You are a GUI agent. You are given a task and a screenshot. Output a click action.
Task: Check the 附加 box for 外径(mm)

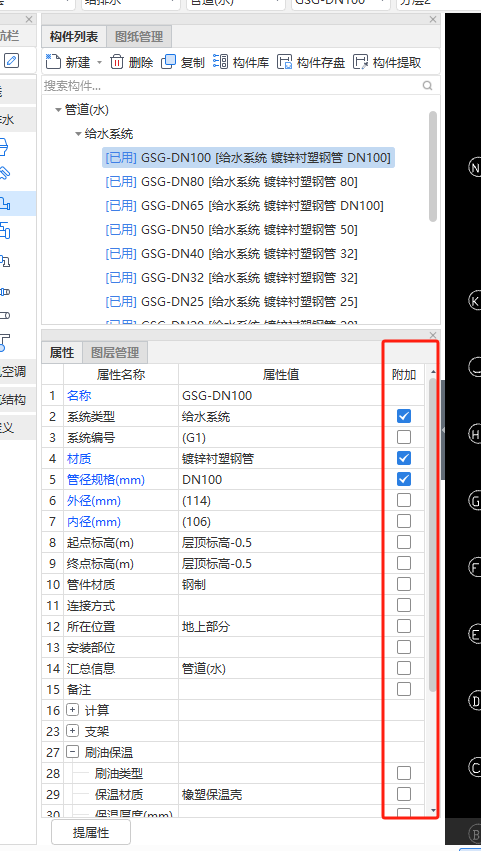(x=403, y=500)
